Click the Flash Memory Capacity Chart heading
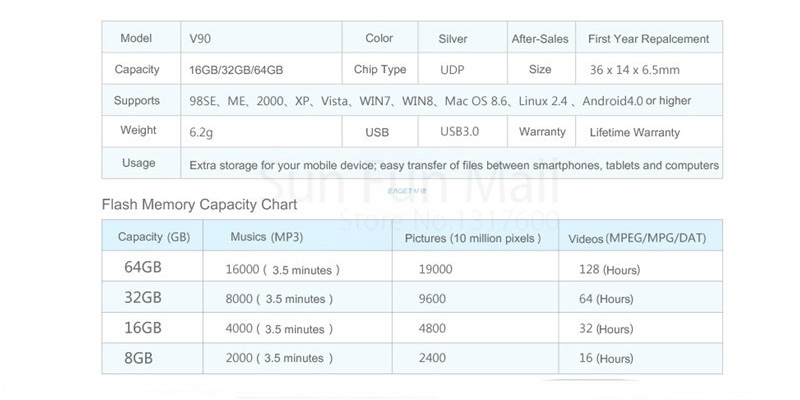Image resolution: width=800 pixels, height=400 pixels. click(x=198, y=206)
